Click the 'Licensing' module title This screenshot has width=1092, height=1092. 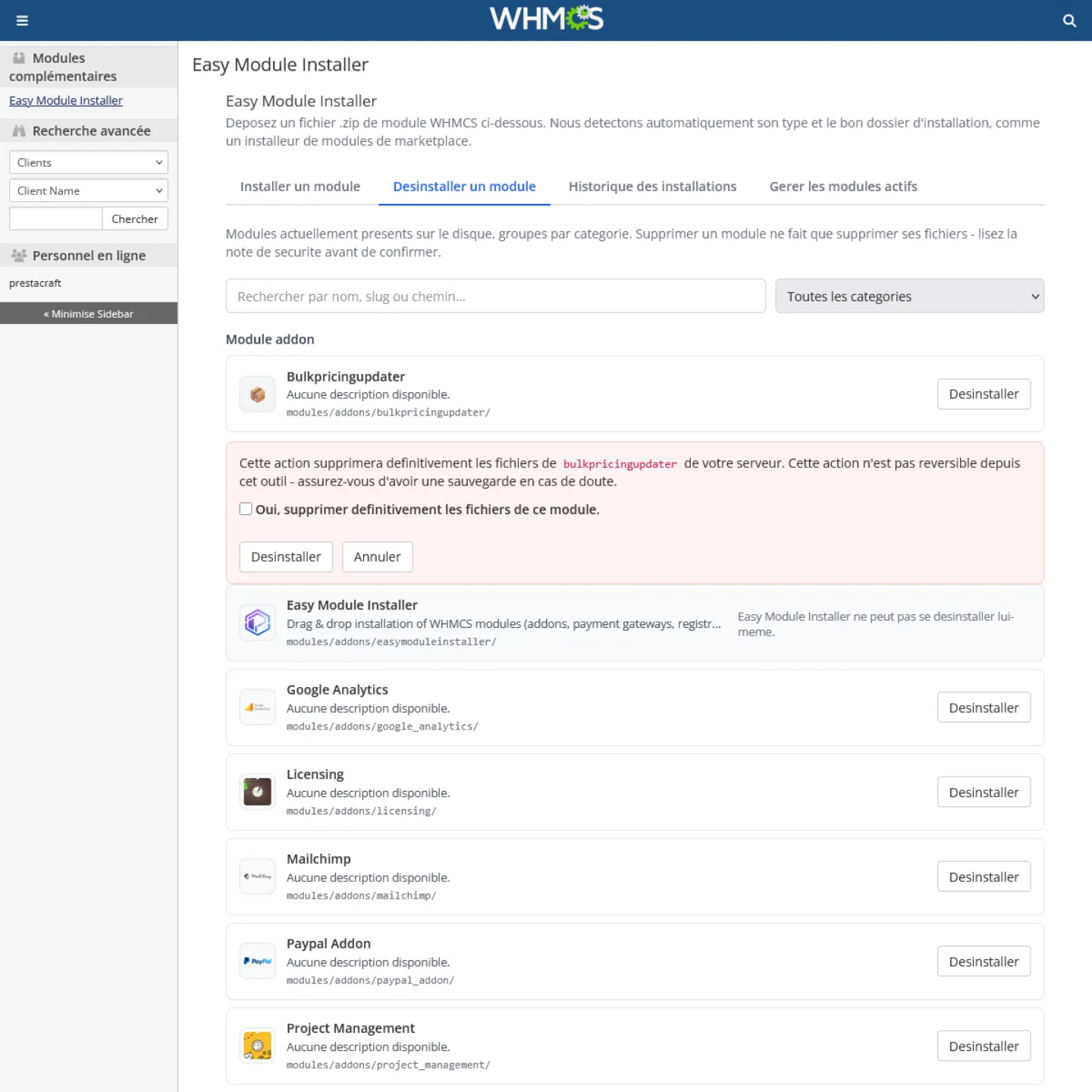[315, 774]
